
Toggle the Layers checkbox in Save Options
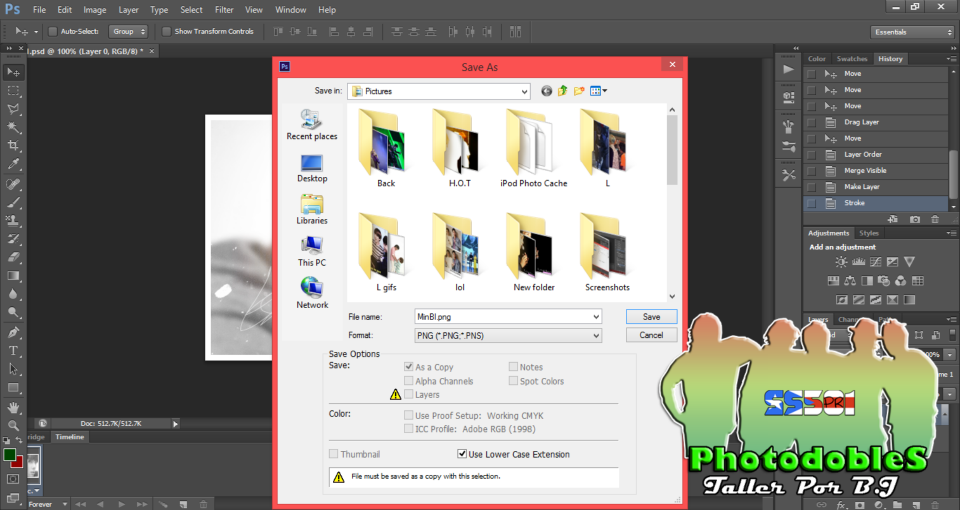(408, 394)
